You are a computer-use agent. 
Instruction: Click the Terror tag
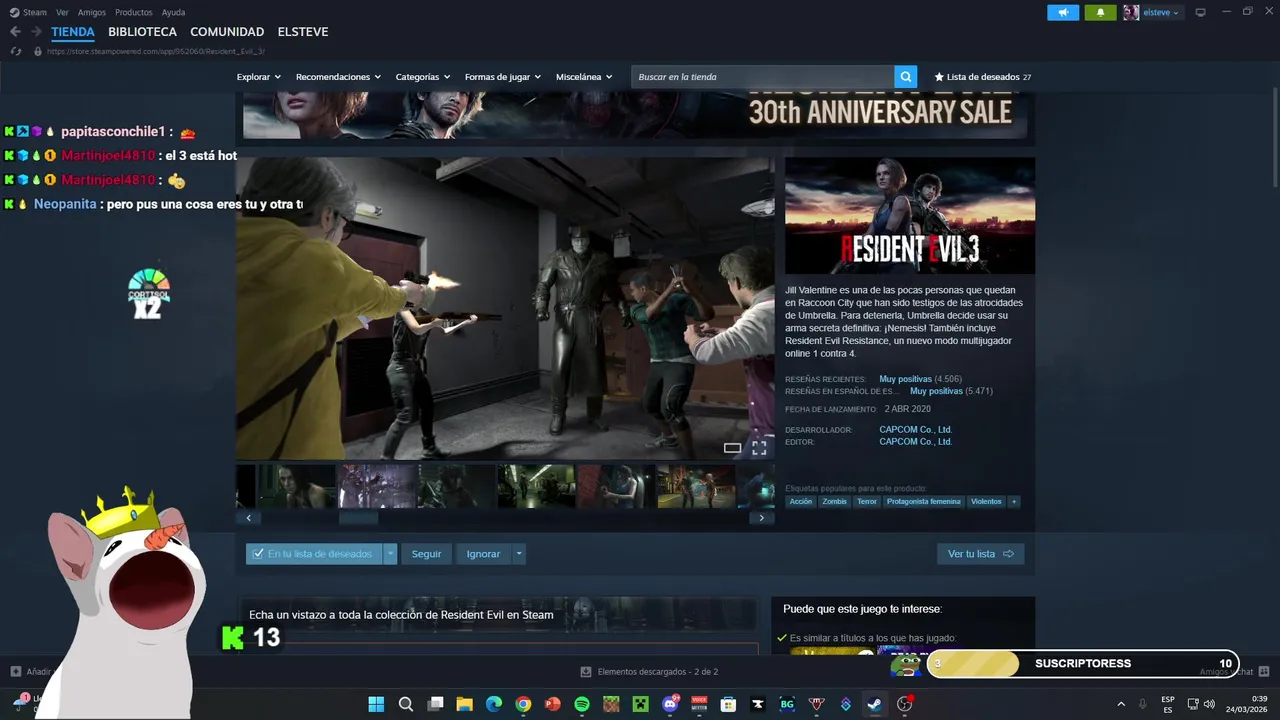point(866,502)
